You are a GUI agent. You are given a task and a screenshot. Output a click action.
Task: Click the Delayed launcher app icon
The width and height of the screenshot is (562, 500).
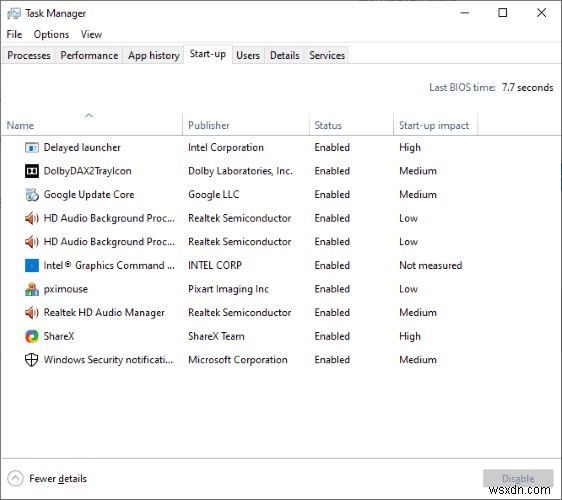(32, 147)
